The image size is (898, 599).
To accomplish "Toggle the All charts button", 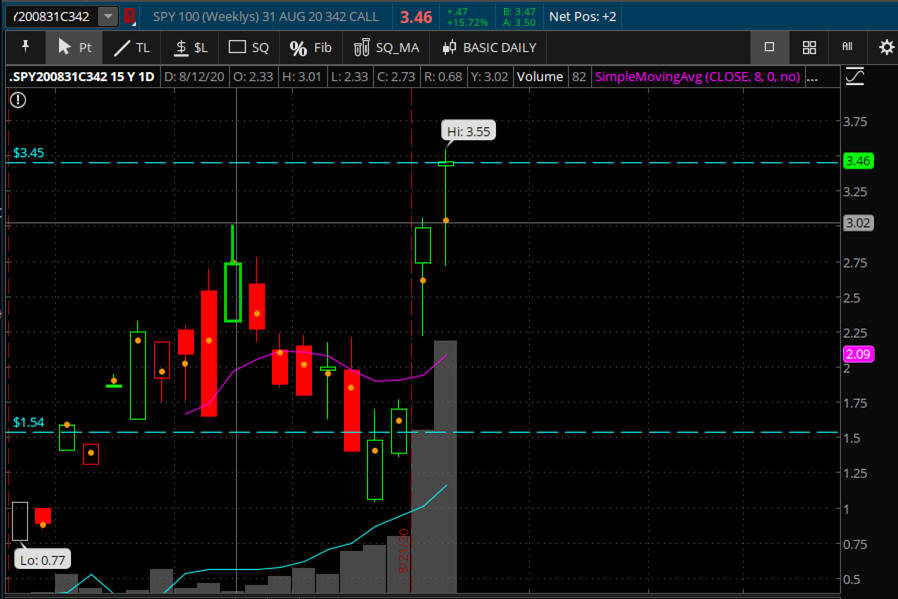I will pos(847,47).
